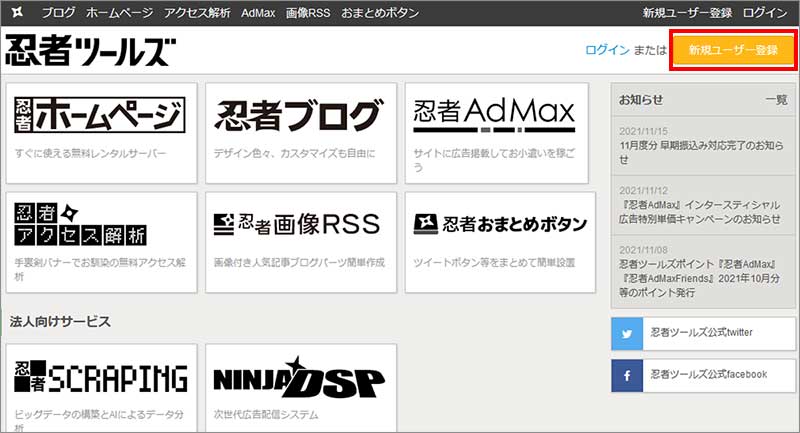Open the NINJA DSP service card
The height and width of the screenshot is (433, 800).
click(301, 388)
